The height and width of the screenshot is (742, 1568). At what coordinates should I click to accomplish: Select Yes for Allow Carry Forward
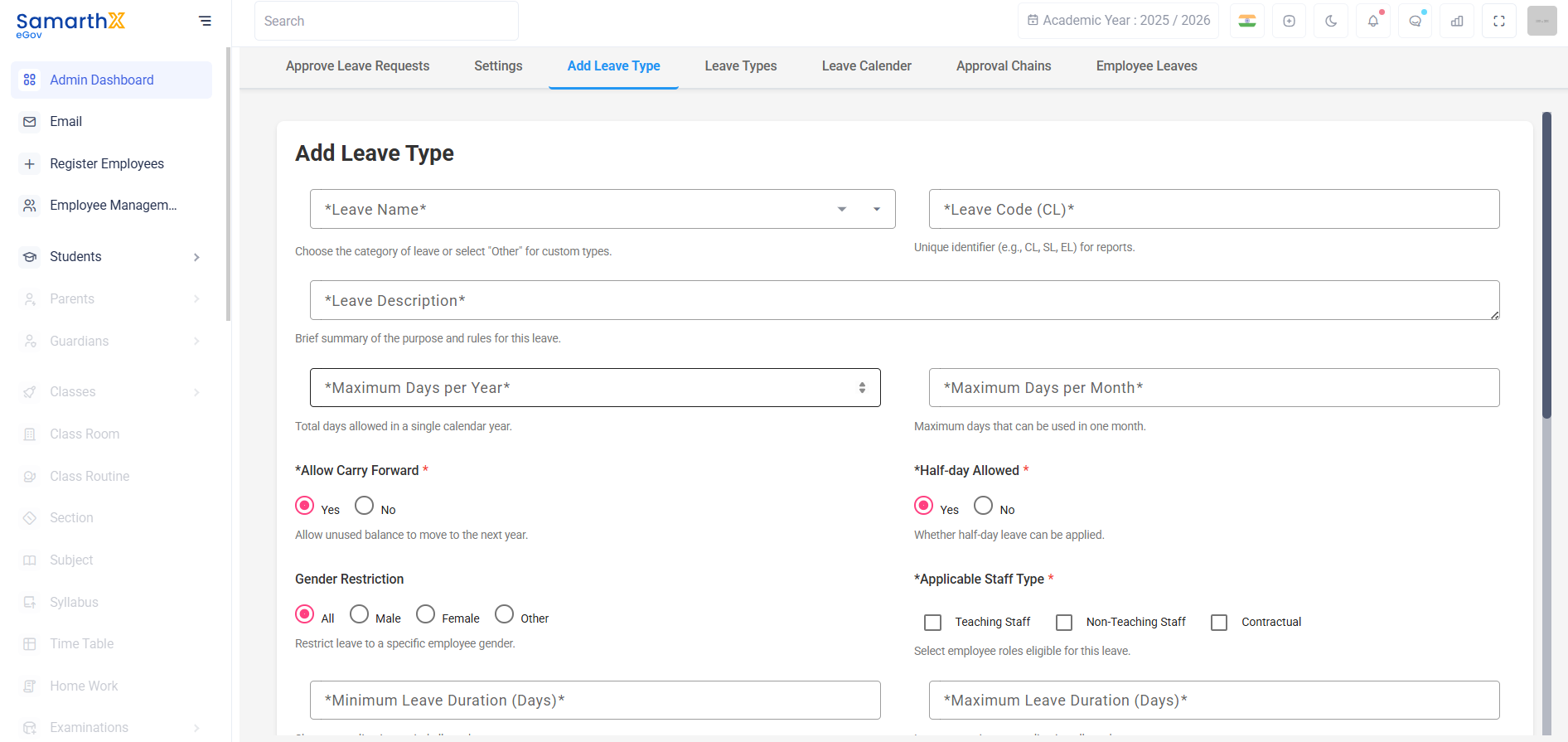click(305, 506)
